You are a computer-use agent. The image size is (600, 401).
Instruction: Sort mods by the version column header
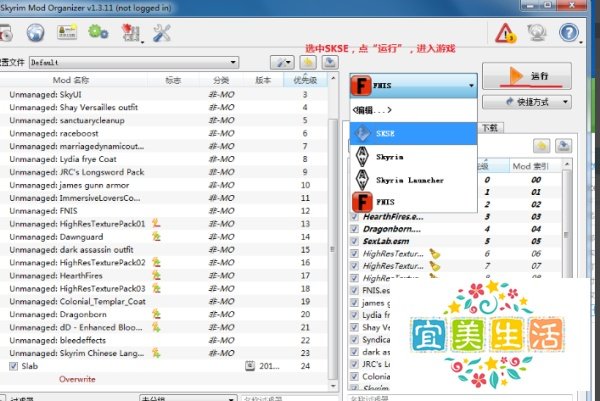263,80
